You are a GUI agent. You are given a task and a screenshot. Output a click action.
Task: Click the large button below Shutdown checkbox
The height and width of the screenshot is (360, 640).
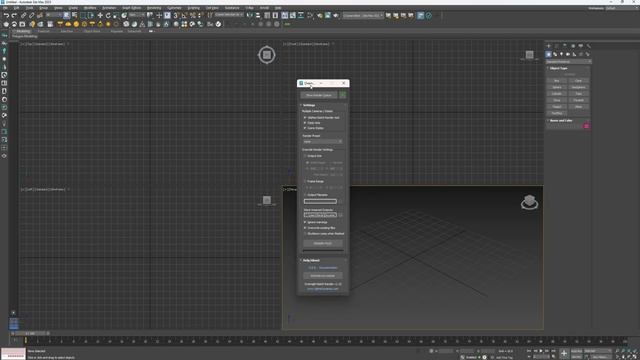click(x=322, y=243)
